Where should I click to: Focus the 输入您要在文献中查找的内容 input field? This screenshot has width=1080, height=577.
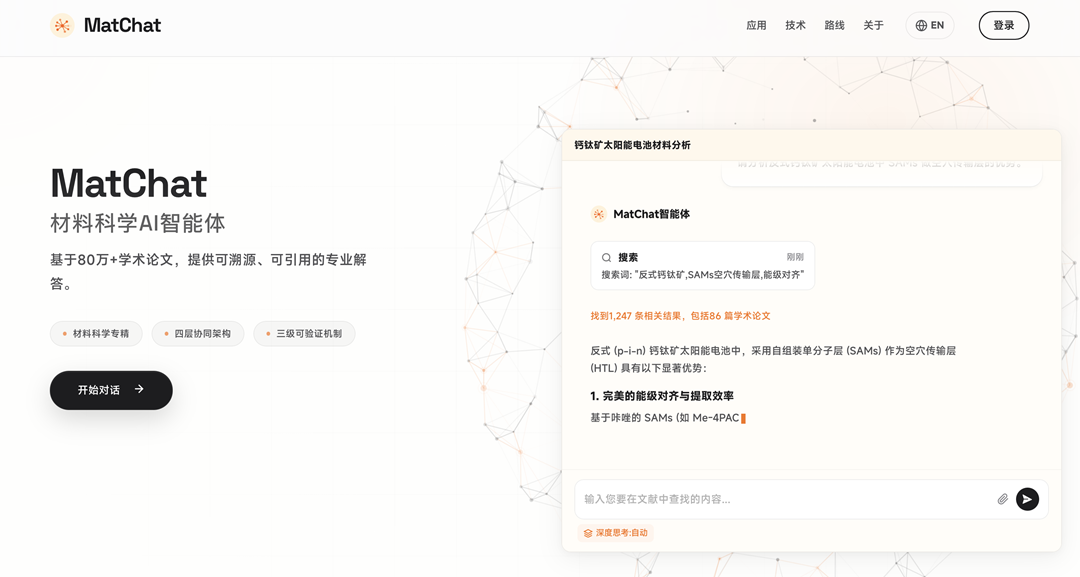tap(780, 499)
